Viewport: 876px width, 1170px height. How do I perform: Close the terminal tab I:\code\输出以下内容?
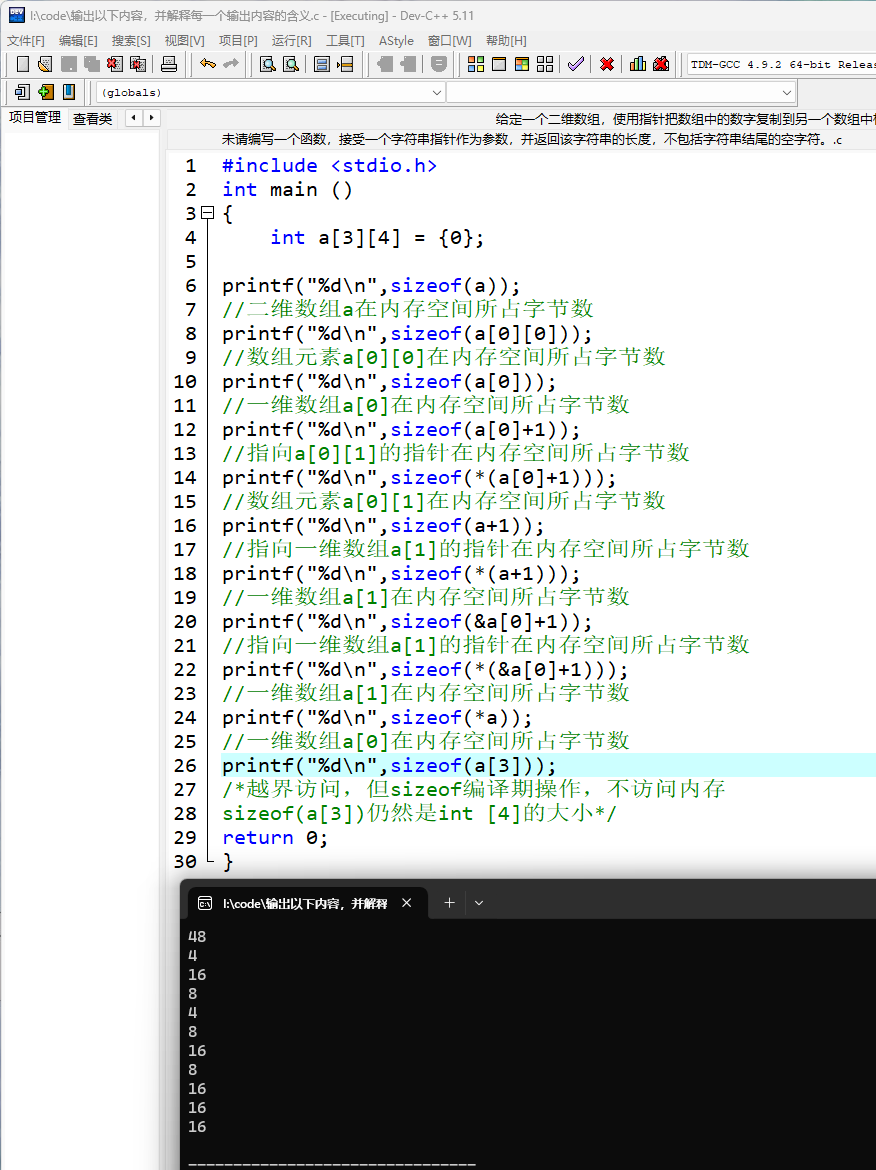[x=407, y=903]
